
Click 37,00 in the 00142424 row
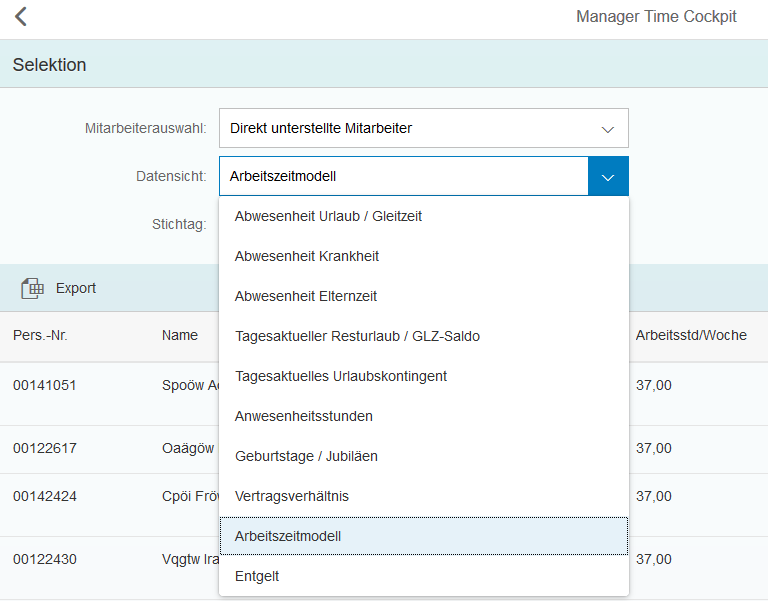click(653, 496)
